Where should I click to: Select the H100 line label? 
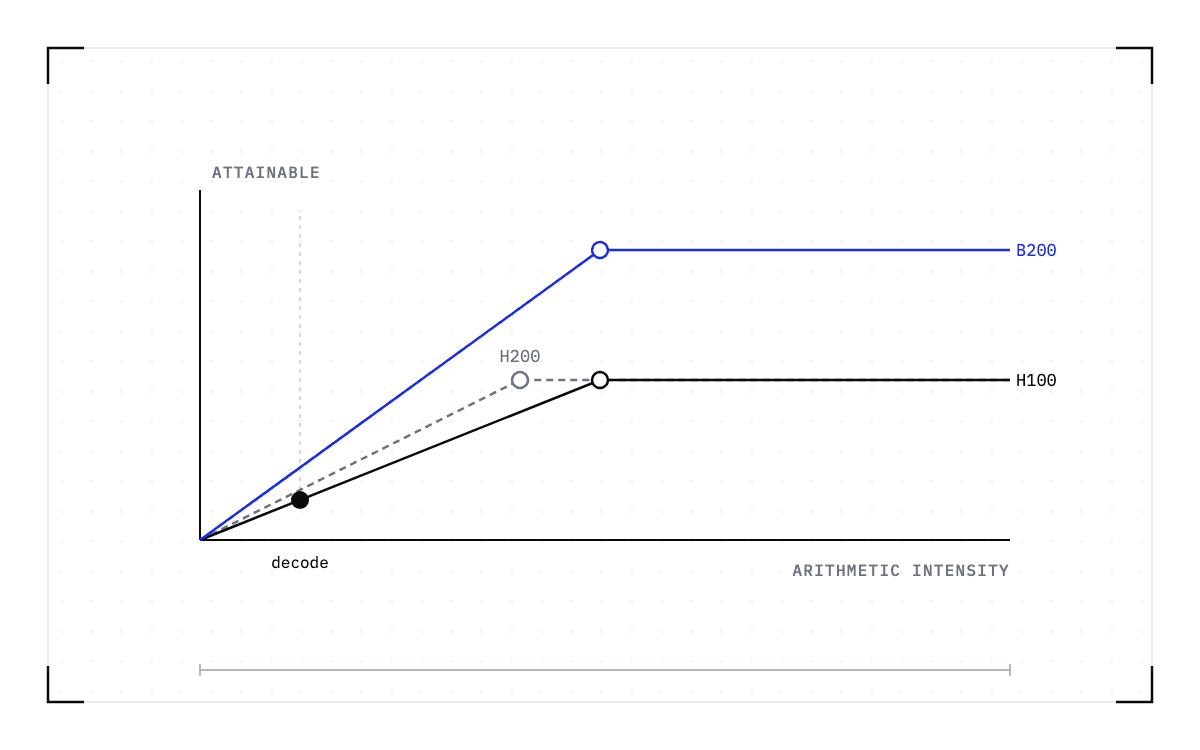pos(1036,380)
